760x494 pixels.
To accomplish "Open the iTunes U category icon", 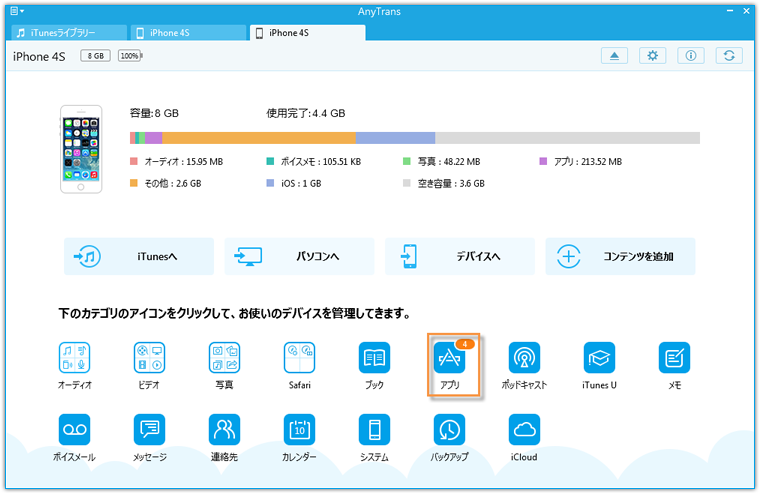I will (600, 358).
